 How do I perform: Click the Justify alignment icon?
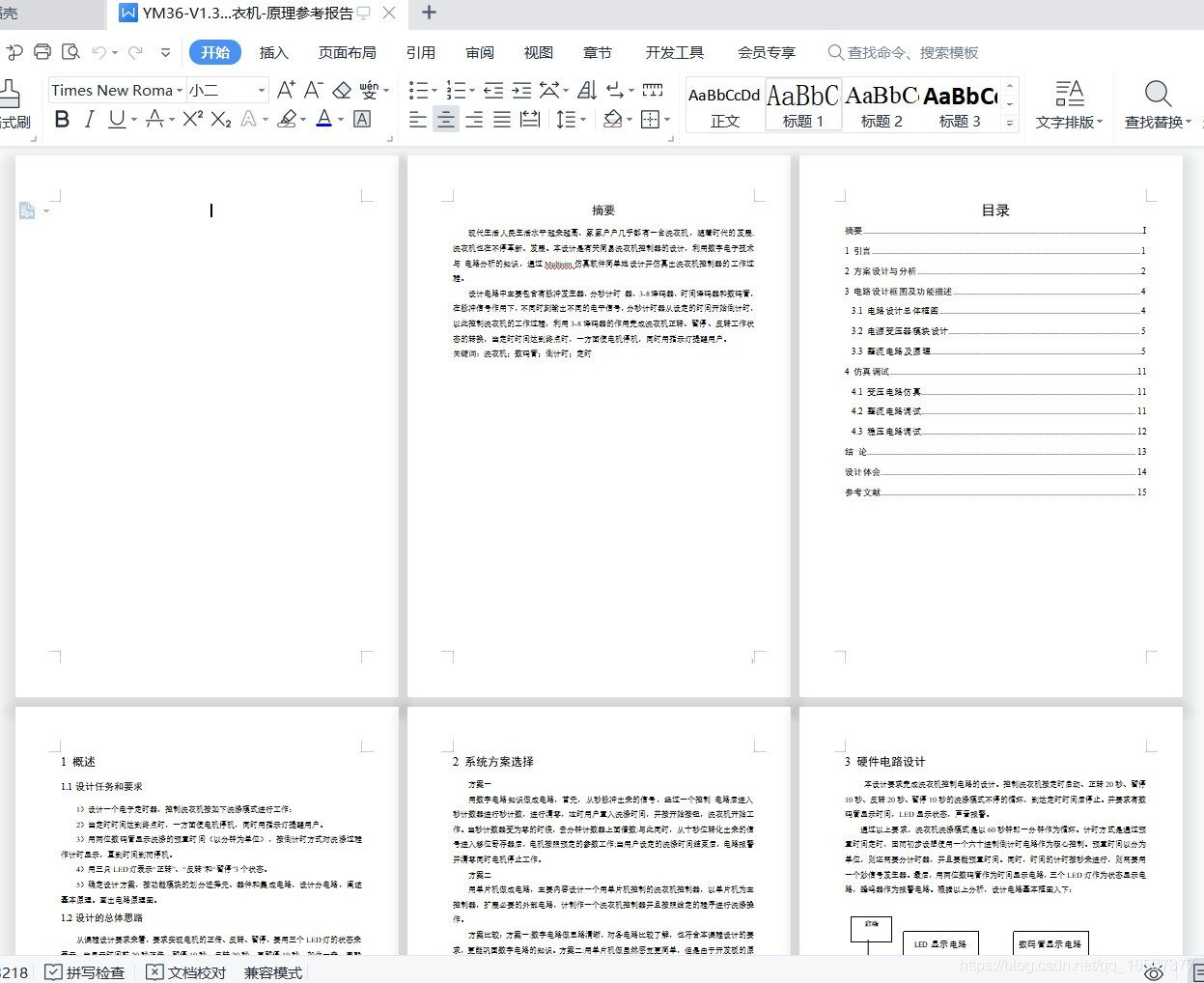[x=502, y=119]
